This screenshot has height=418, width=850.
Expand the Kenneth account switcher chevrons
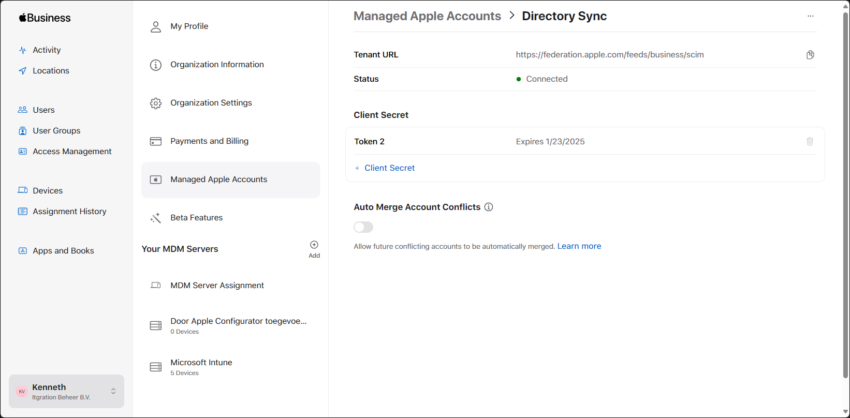pyautogui.click(x=113, y=391)
